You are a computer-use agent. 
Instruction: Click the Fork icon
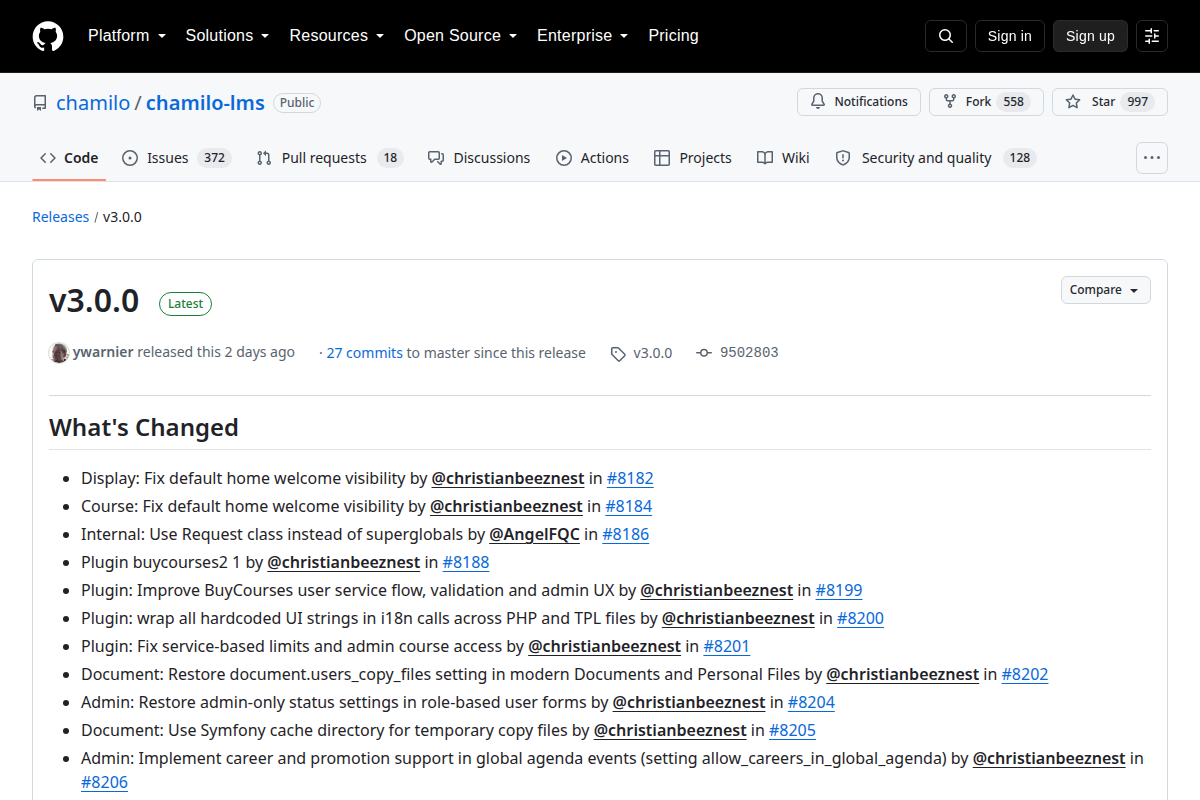[x=949, y=102]
